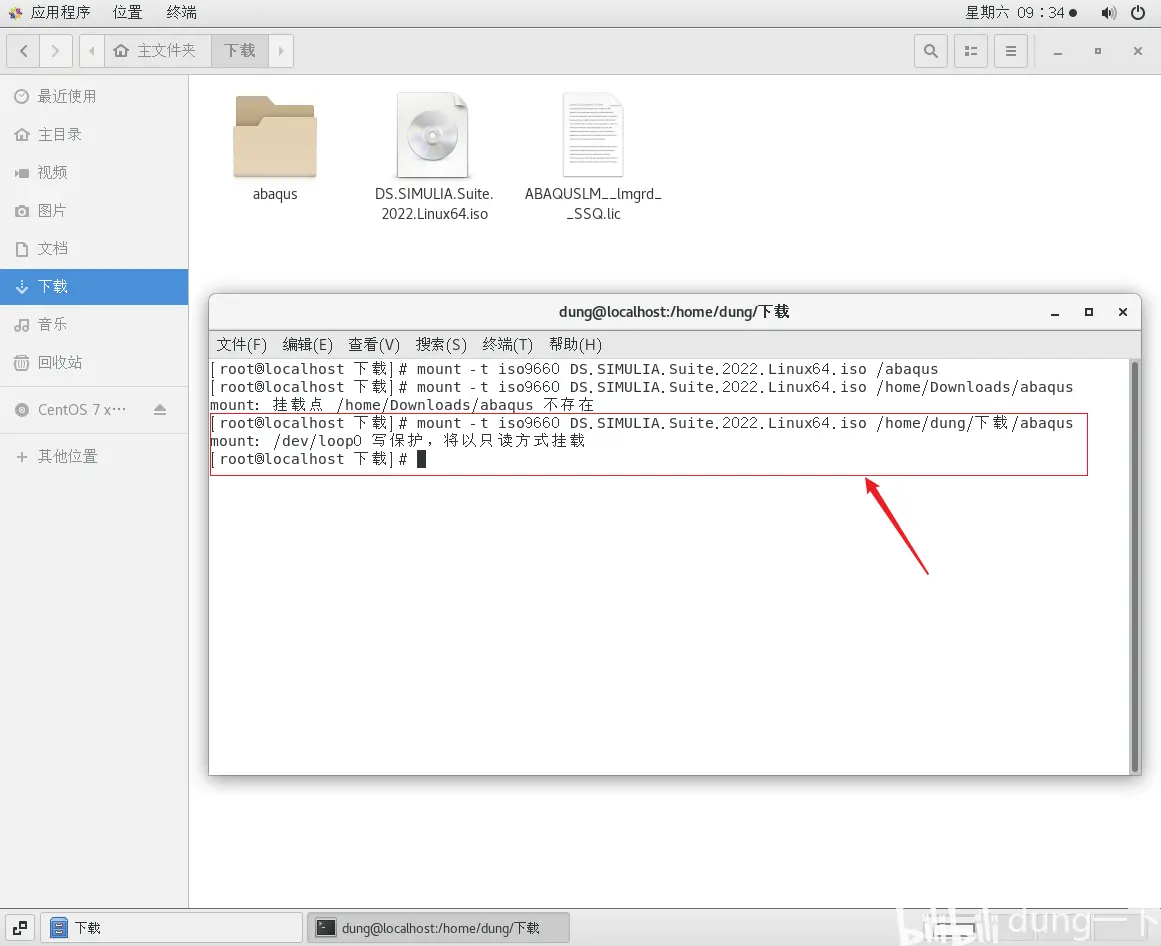The image size is (1161, 946).
Task: Switch to 下载 window in taskbar
Action: pos(172,928)
